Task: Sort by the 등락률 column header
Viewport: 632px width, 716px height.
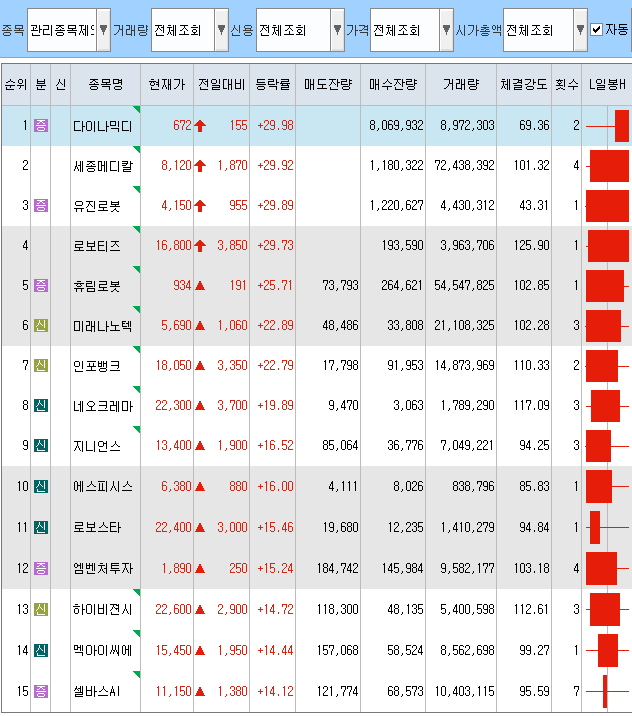Action: click(x=273, y=84)
